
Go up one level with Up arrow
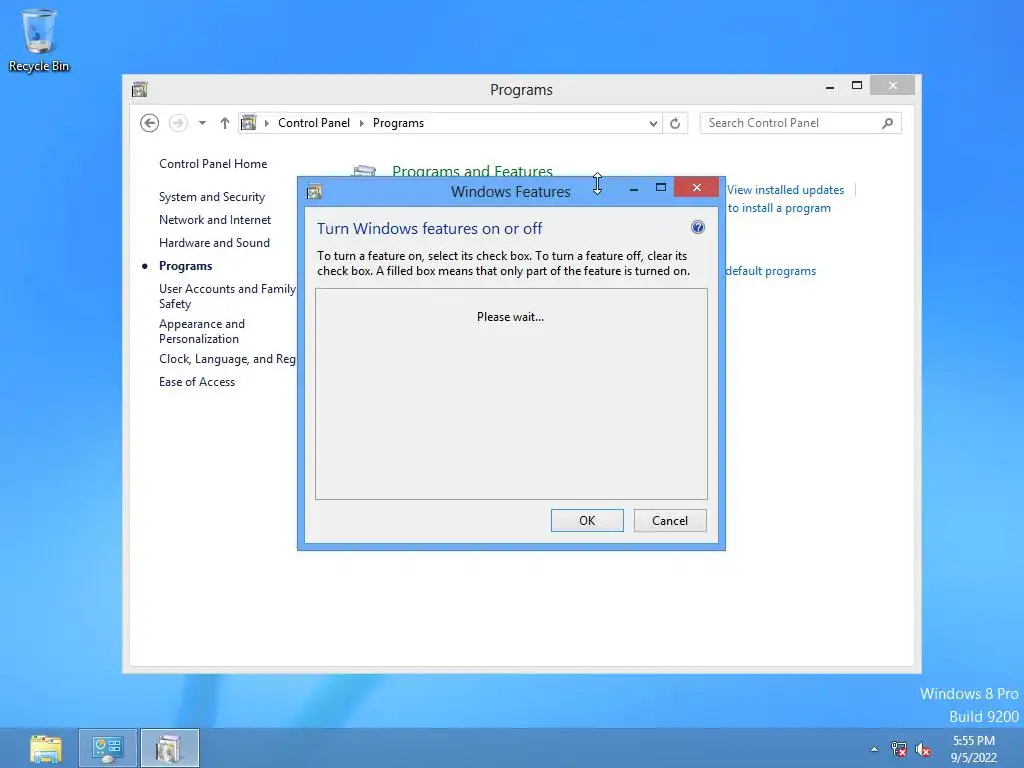(225, 123)
